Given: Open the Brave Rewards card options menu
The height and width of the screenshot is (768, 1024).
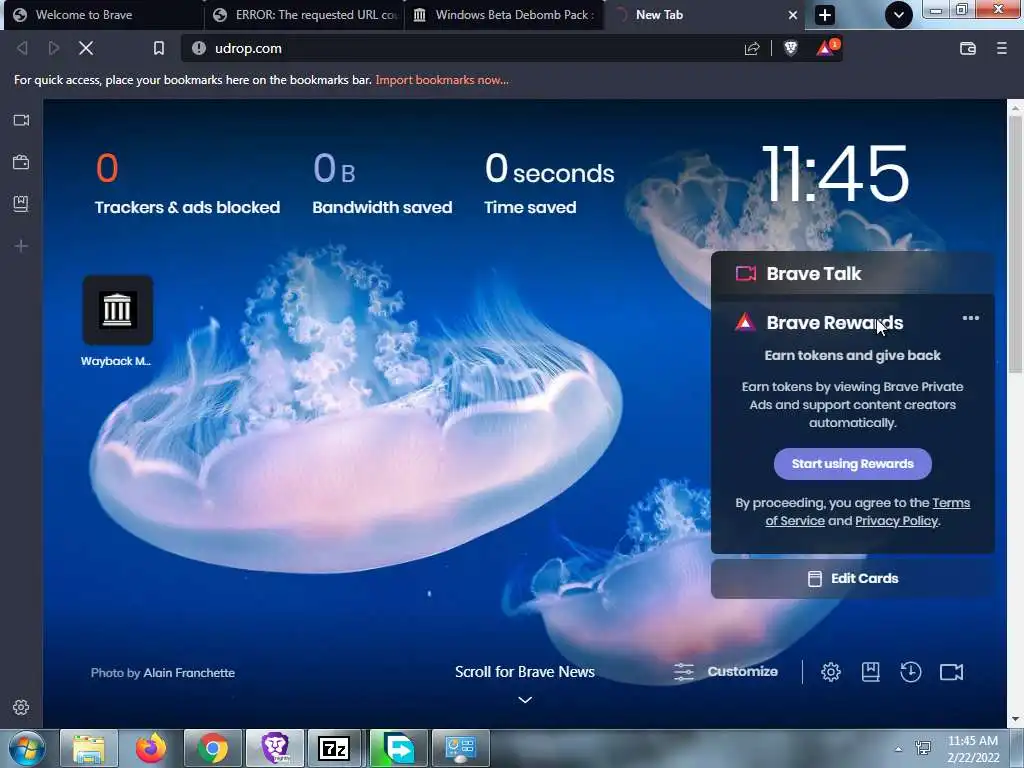Looking at the screenshot, I should tap(970, 318).
